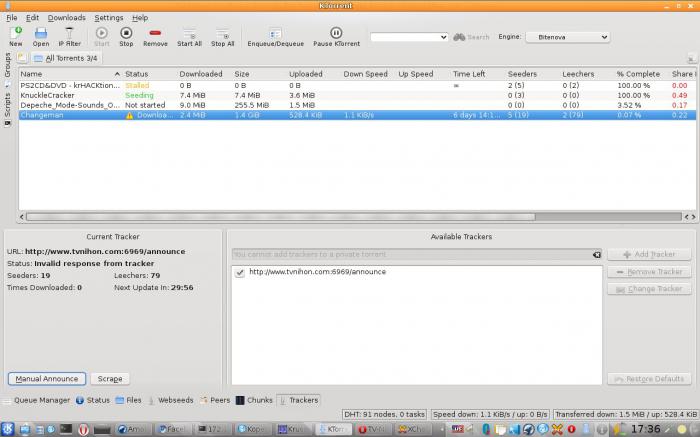700x437 pixels.
Task: Click the clock showing 17:36
Action: (x=646, y=429)
